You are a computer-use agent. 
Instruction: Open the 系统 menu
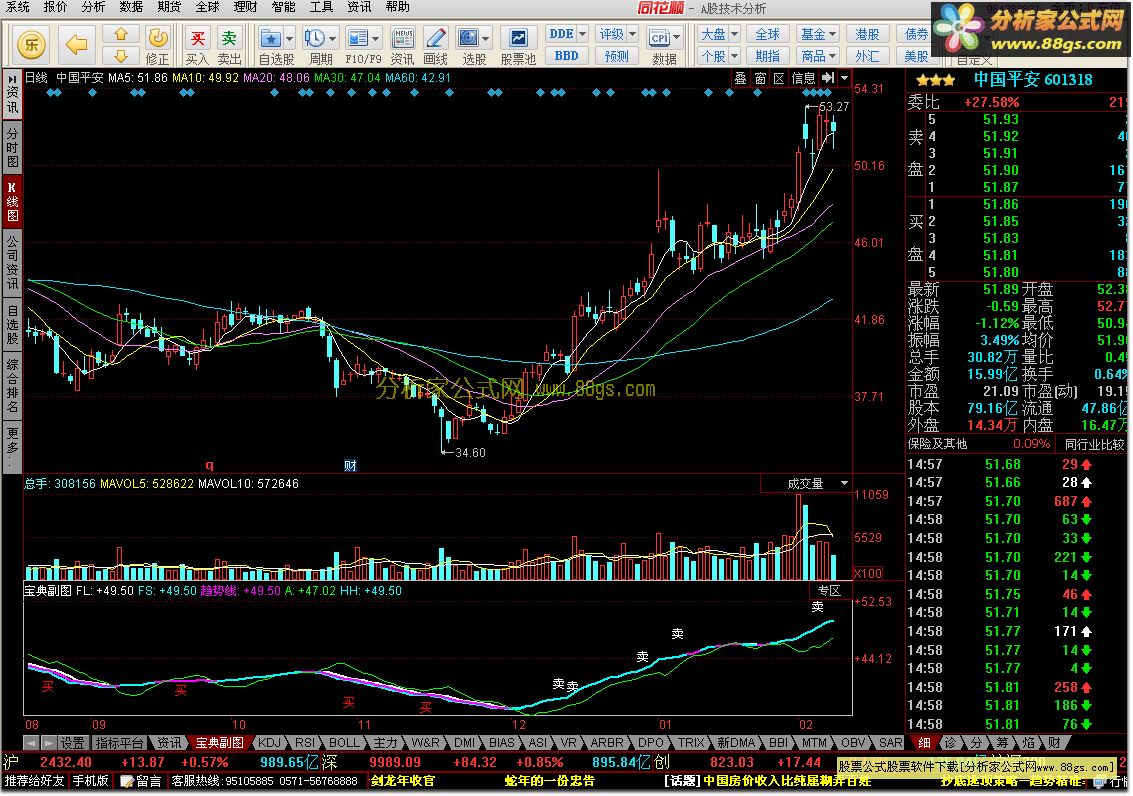[17, 7]
